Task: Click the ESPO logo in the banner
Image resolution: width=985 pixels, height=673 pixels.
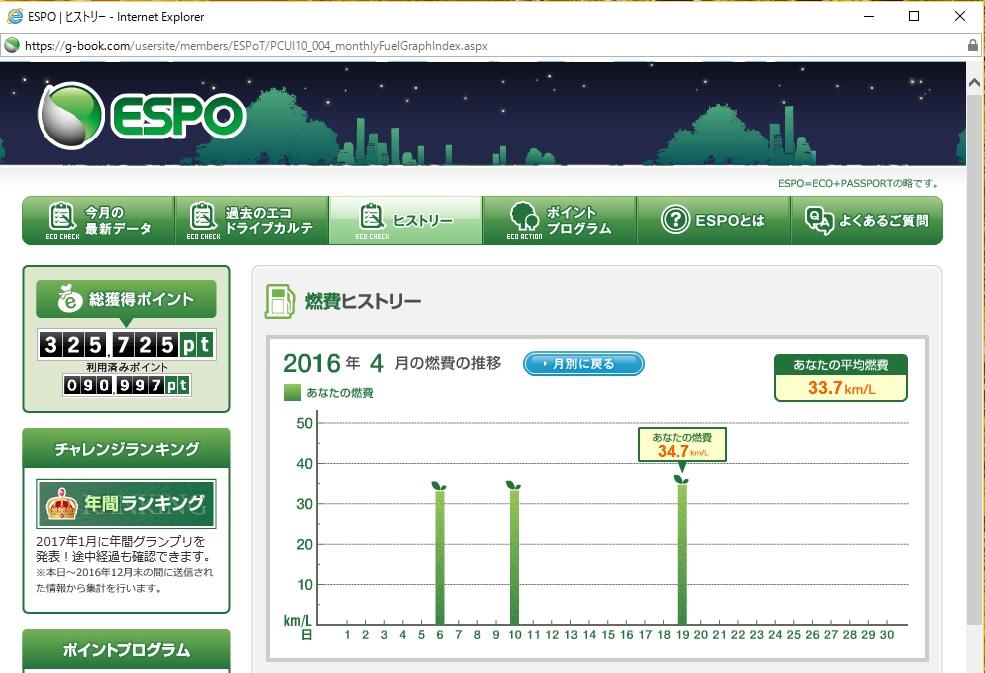Action: (142, 116)
